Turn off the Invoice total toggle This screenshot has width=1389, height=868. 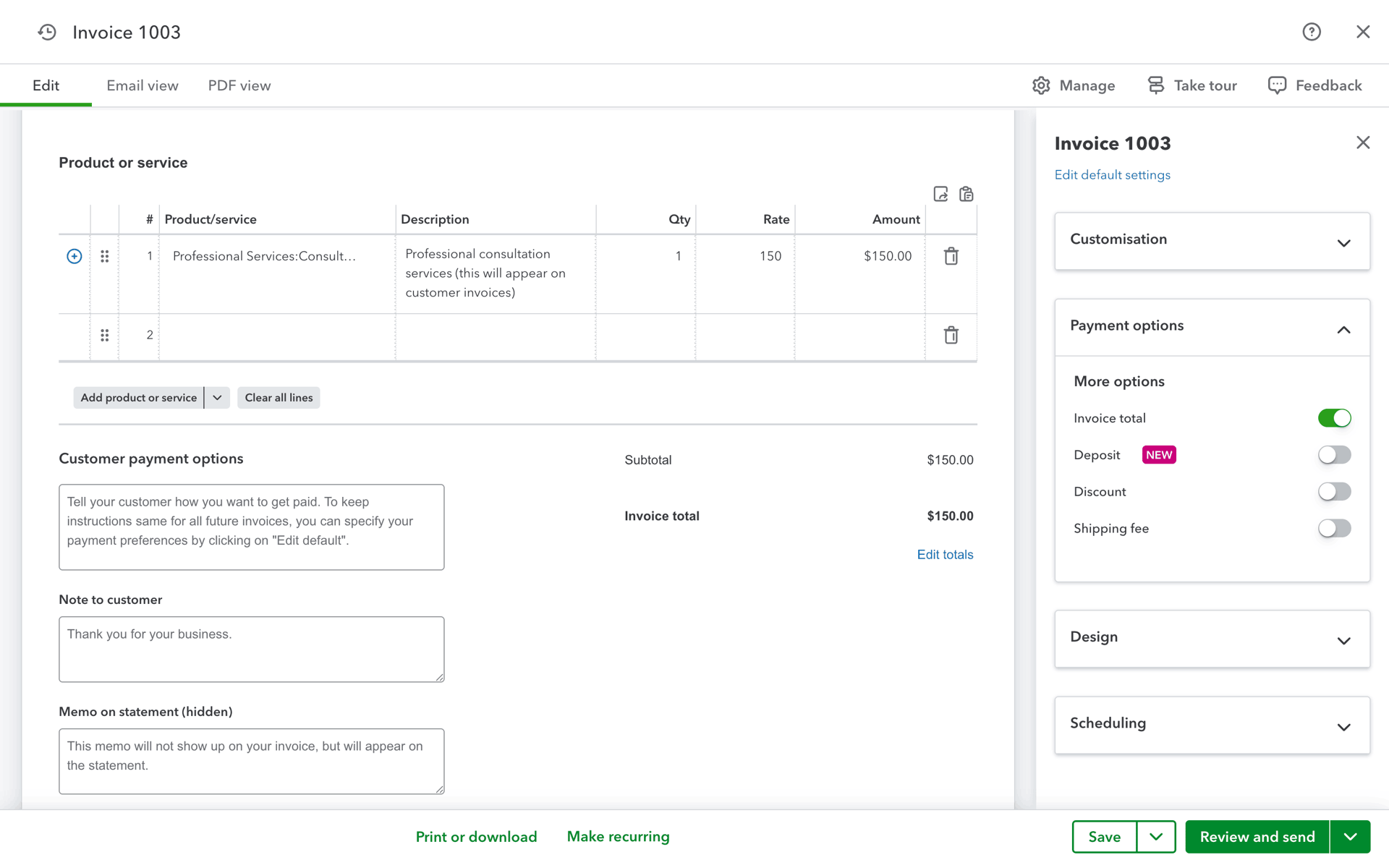pyautogui.click(x=1334, y=418)
